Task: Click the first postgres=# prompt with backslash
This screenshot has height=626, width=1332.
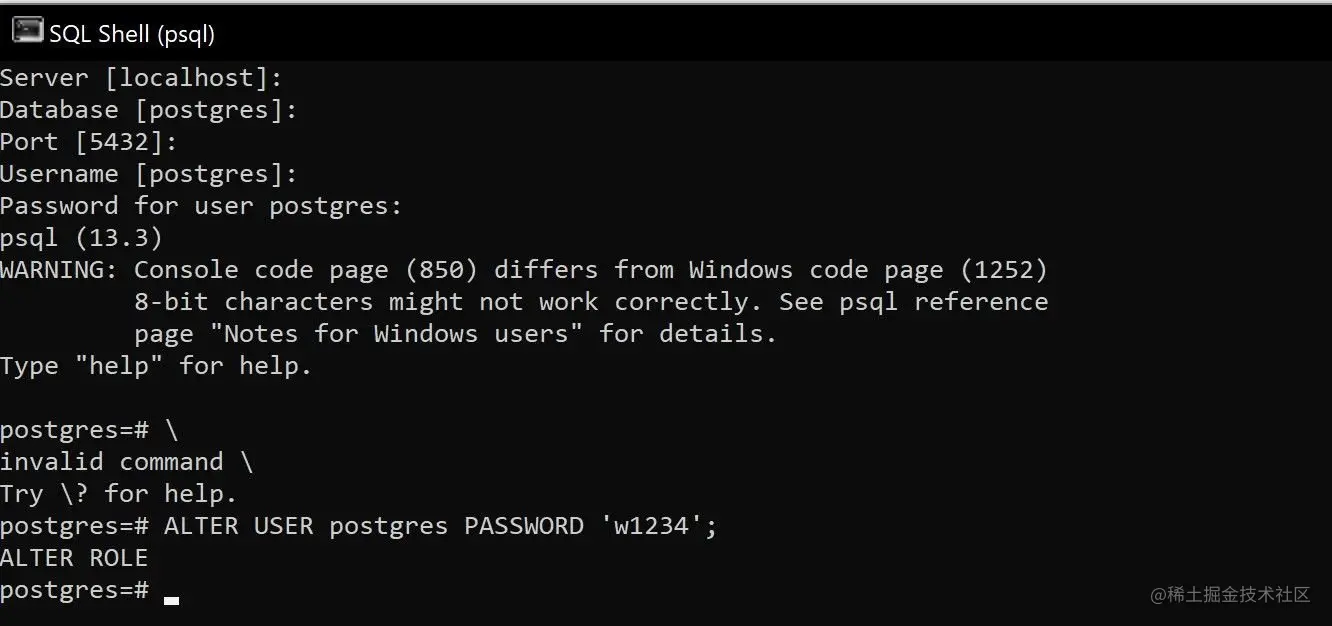Action: point(89,430)
